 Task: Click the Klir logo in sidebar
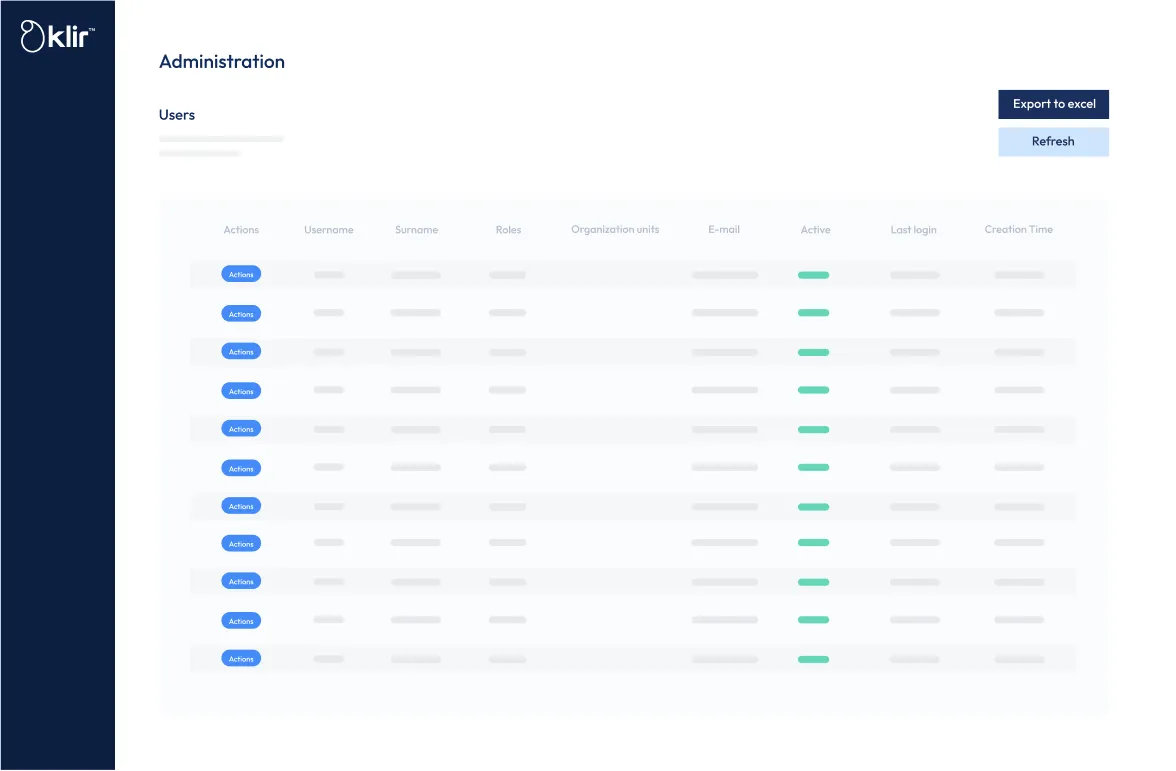[x=58, y=38]
